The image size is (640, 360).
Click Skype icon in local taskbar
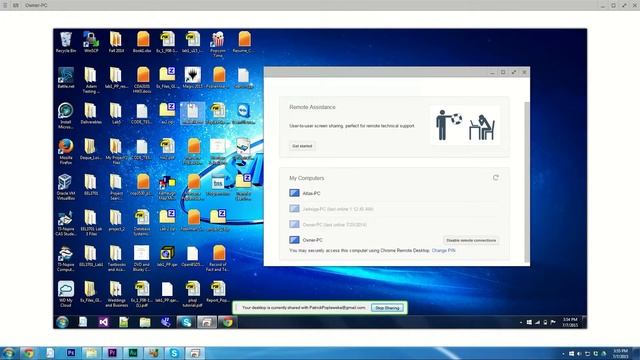174,353
